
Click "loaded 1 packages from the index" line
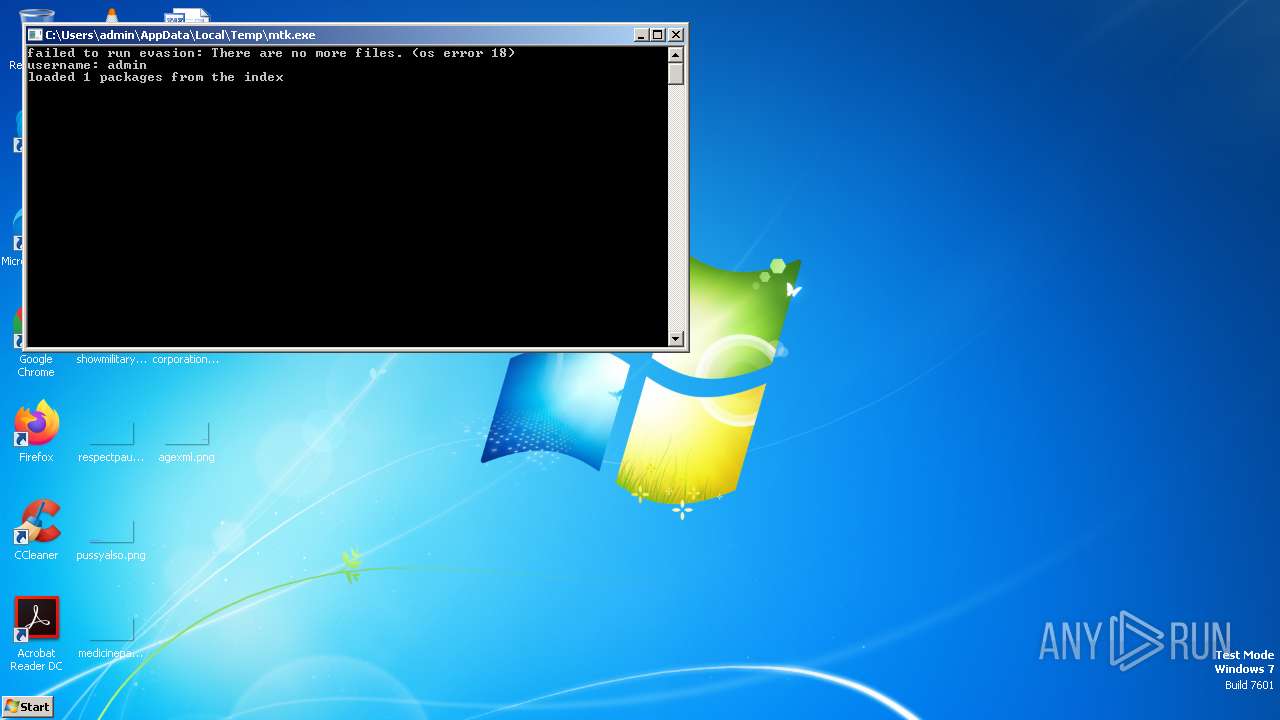pyautogui.click(x=155, y=77)
